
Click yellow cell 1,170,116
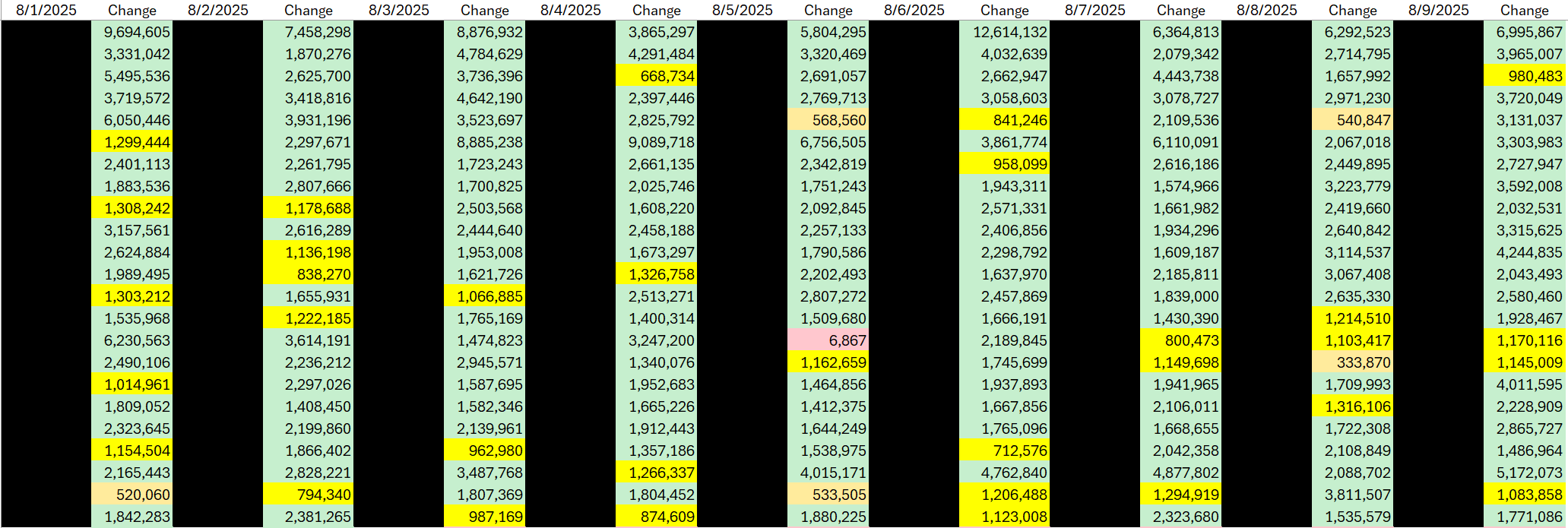point(1524,340)
